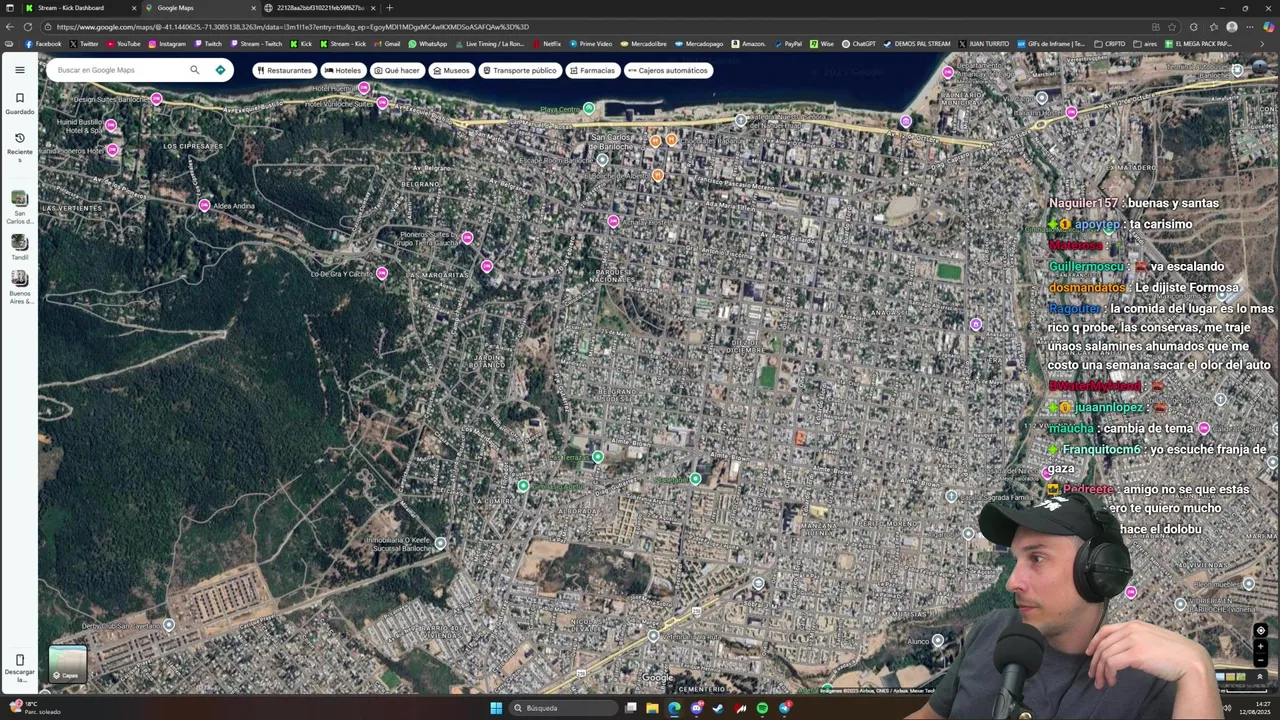Viewport: 1280px width, 720px height.
Task: Click the Aldea Andina hotel pin
Action: pos(204,205)
